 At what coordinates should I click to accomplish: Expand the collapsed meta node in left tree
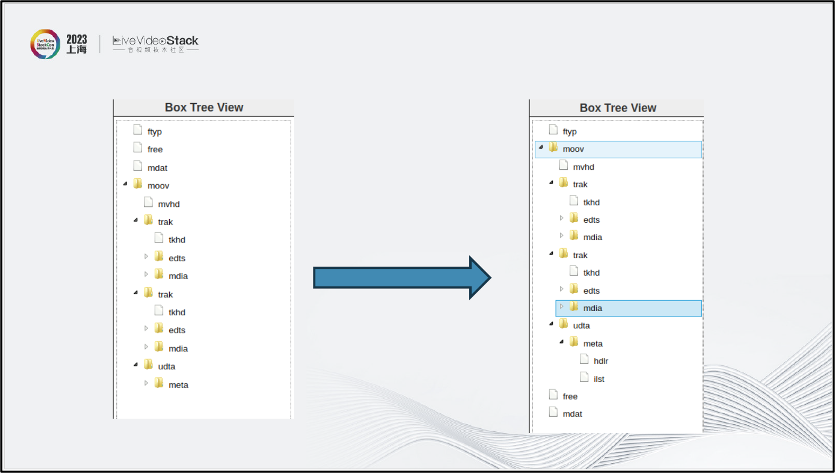point(146,383)
